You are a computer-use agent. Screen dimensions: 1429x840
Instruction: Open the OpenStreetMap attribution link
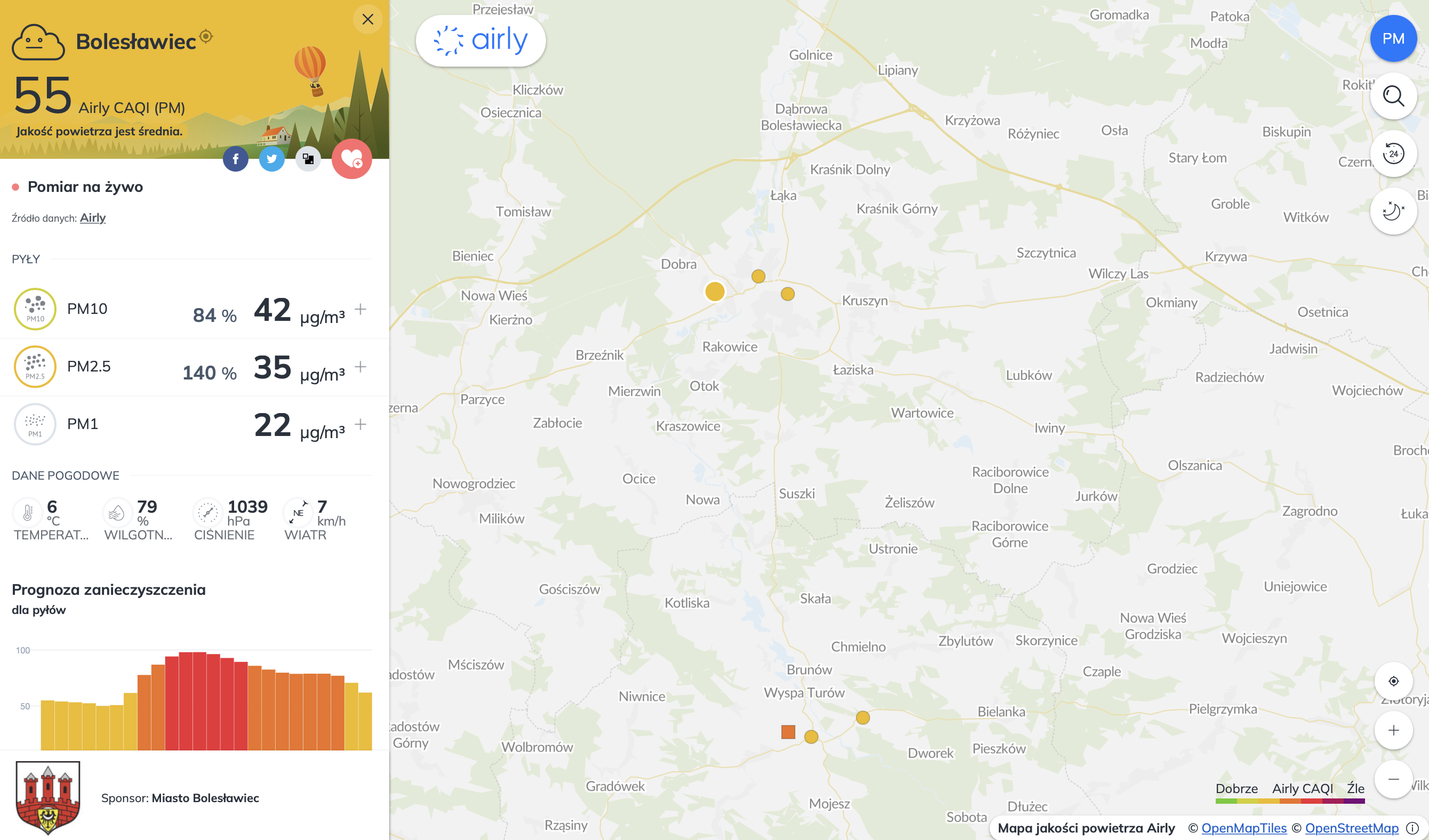click(x=1352, y=828)
